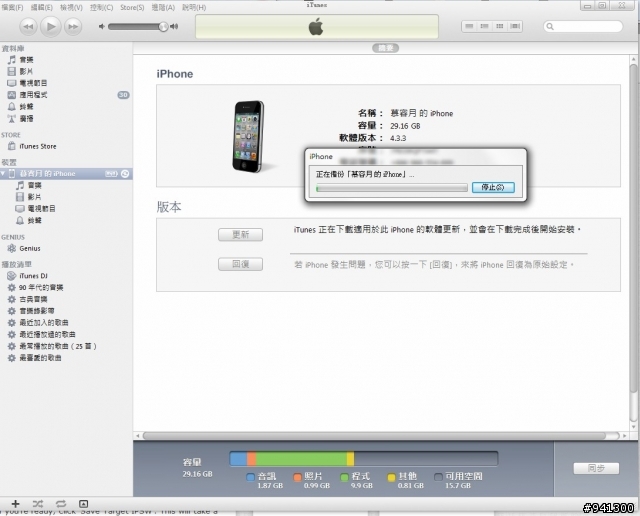Open the 說明(H) menu
This screenshot has width=640, height=516.
[x=194, y=7]
